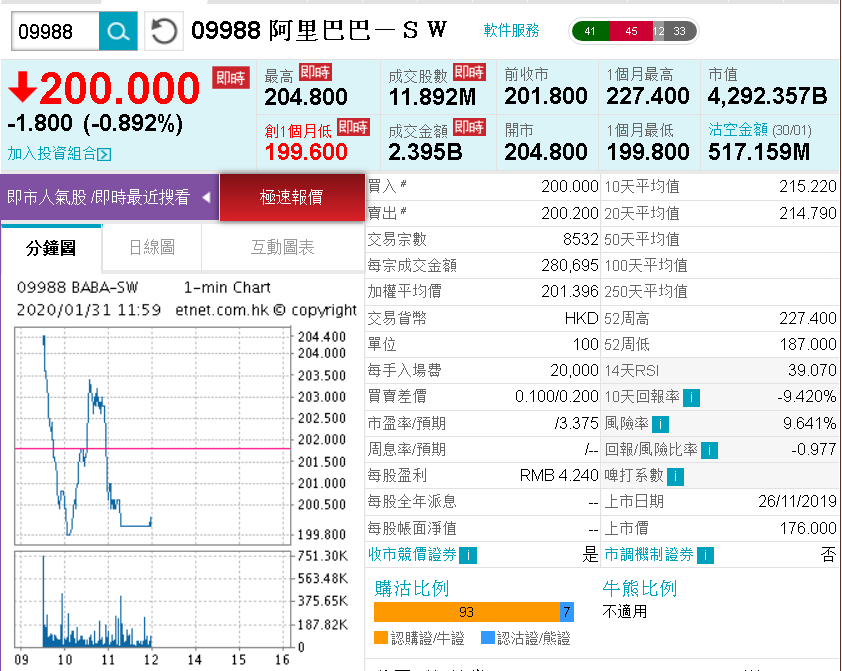Click info icon beside 收市競價證券
Viewport: 842px width, 671px height.
click(468, 555)
